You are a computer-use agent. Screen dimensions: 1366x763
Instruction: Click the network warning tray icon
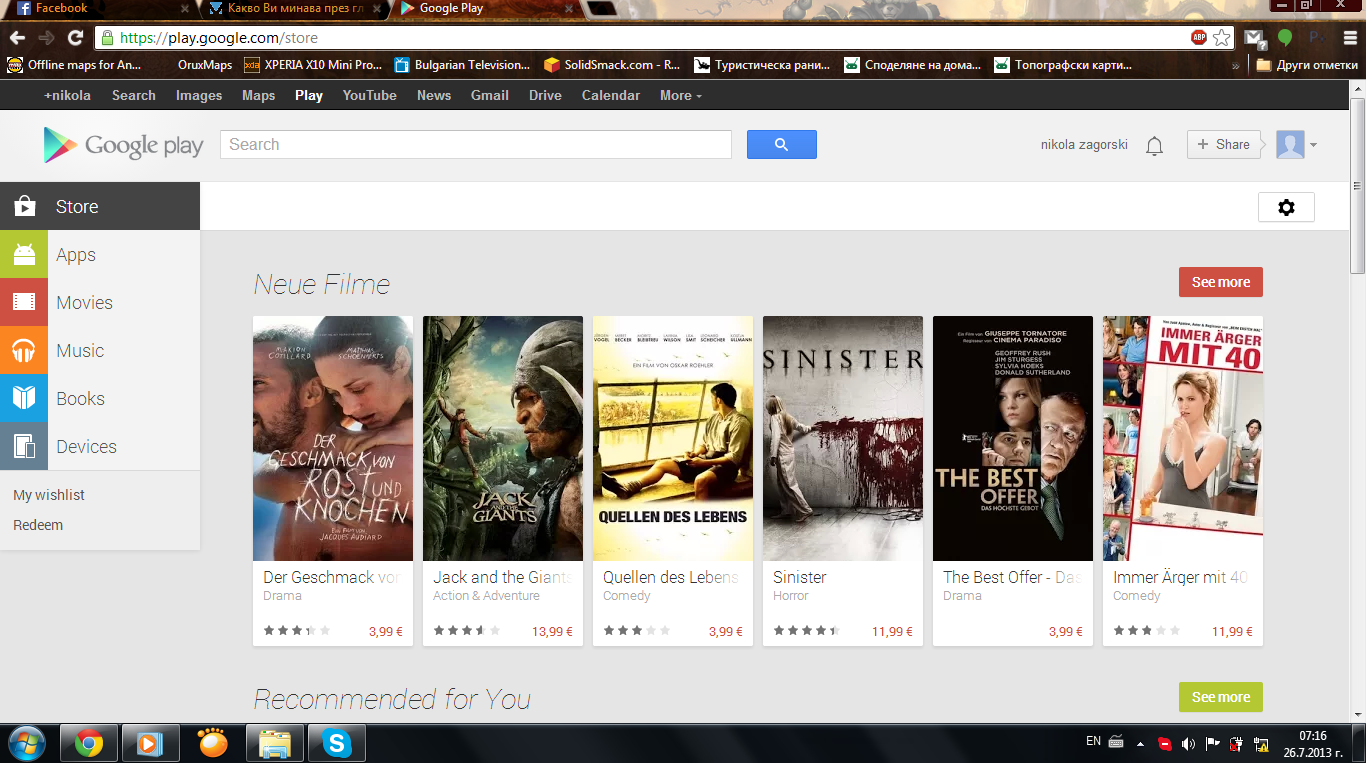pos(1261,744)
